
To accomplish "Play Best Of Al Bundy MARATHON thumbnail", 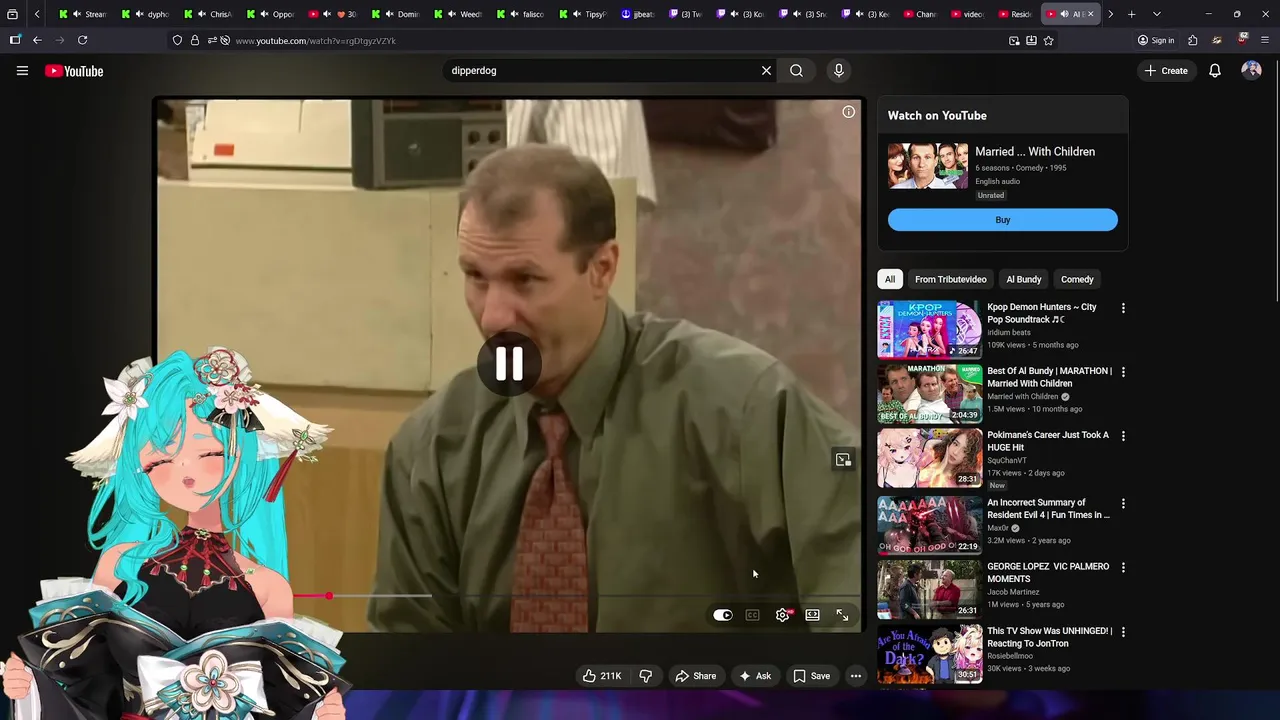I will point(930,393).
